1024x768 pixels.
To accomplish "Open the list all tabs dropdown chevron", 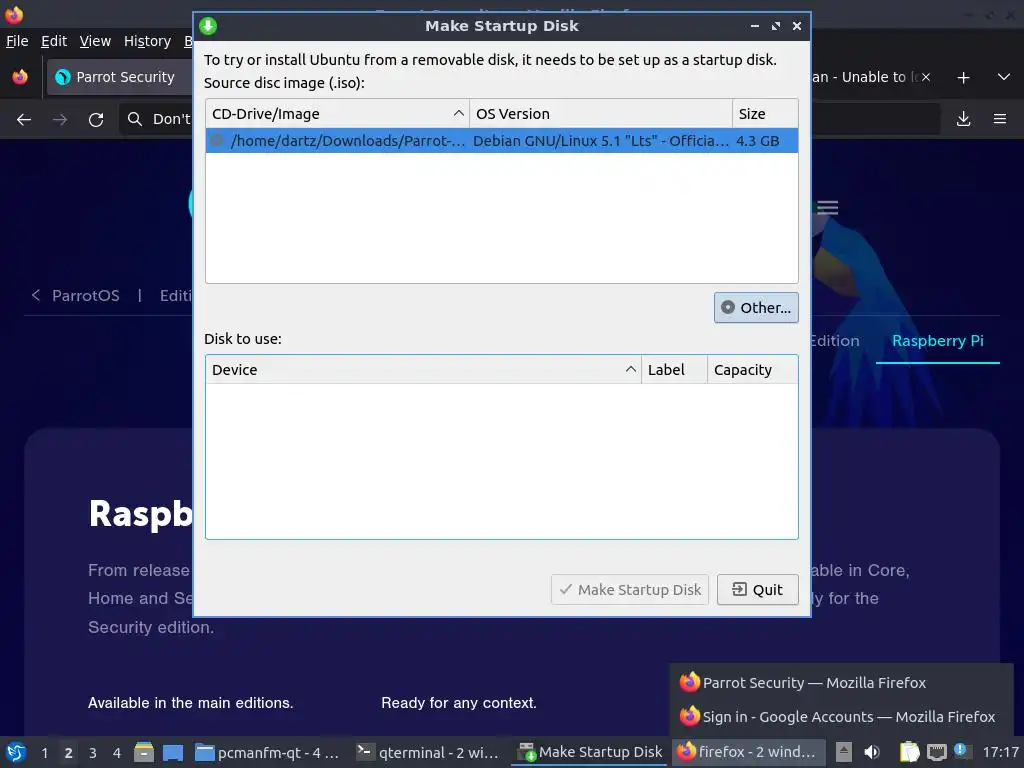I will click(x=1004, y=77).
